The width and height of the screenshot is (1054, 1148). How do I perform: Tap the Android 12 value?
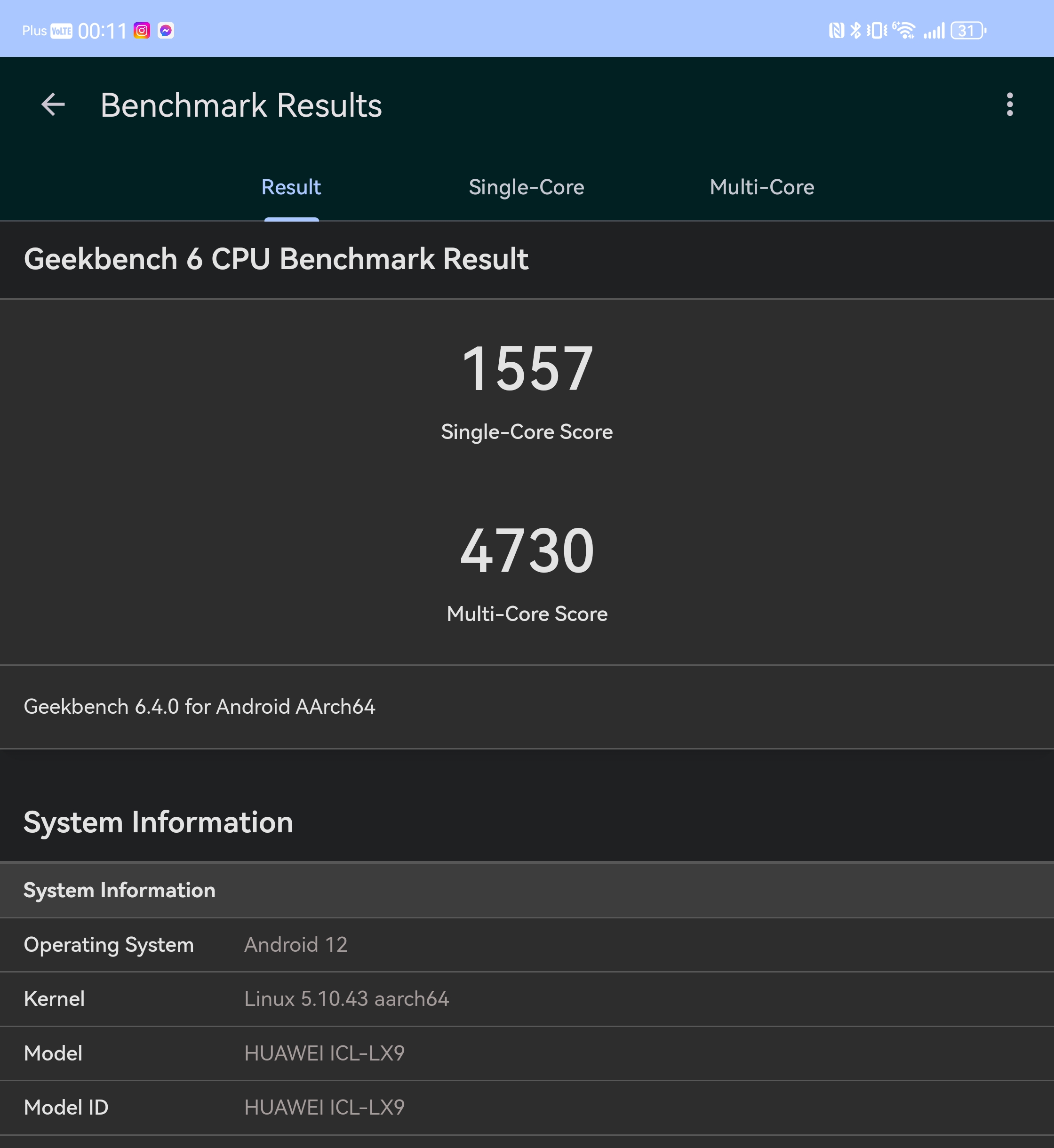pos(296,945)
